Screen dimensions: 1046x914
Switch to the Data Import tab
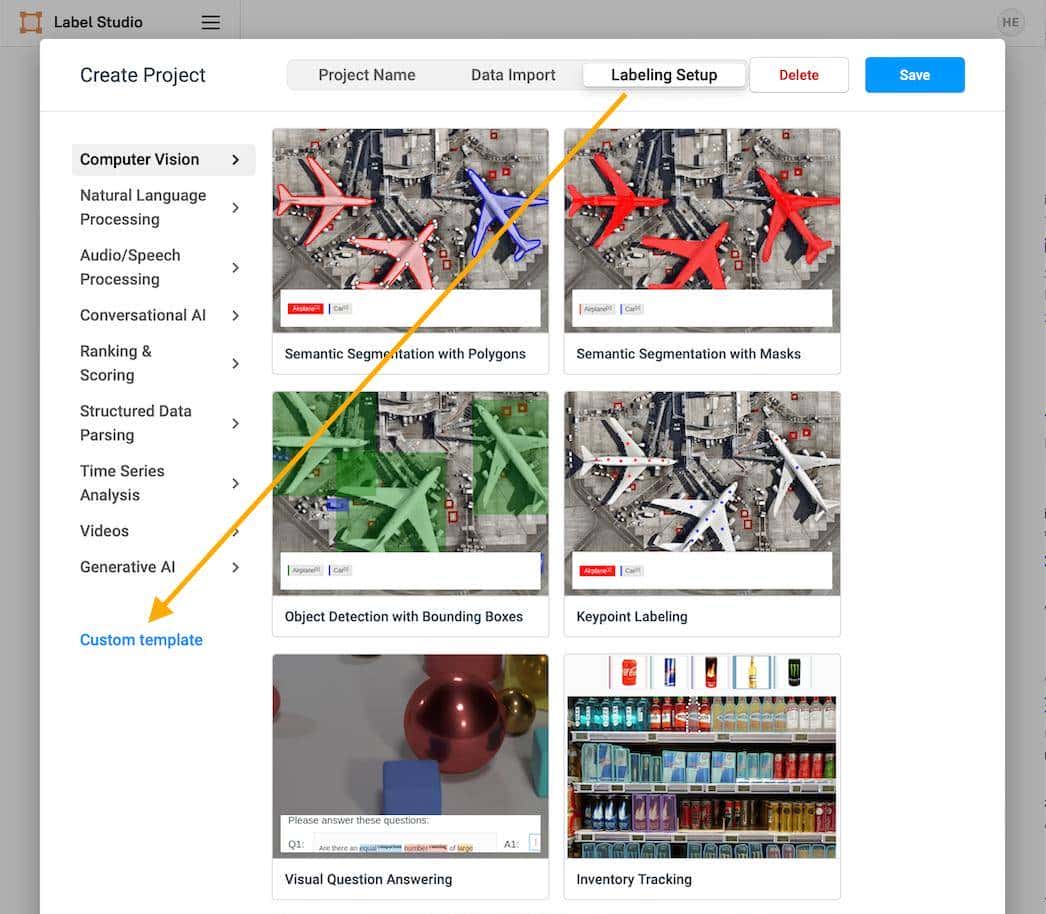click(x=513, y=75)
